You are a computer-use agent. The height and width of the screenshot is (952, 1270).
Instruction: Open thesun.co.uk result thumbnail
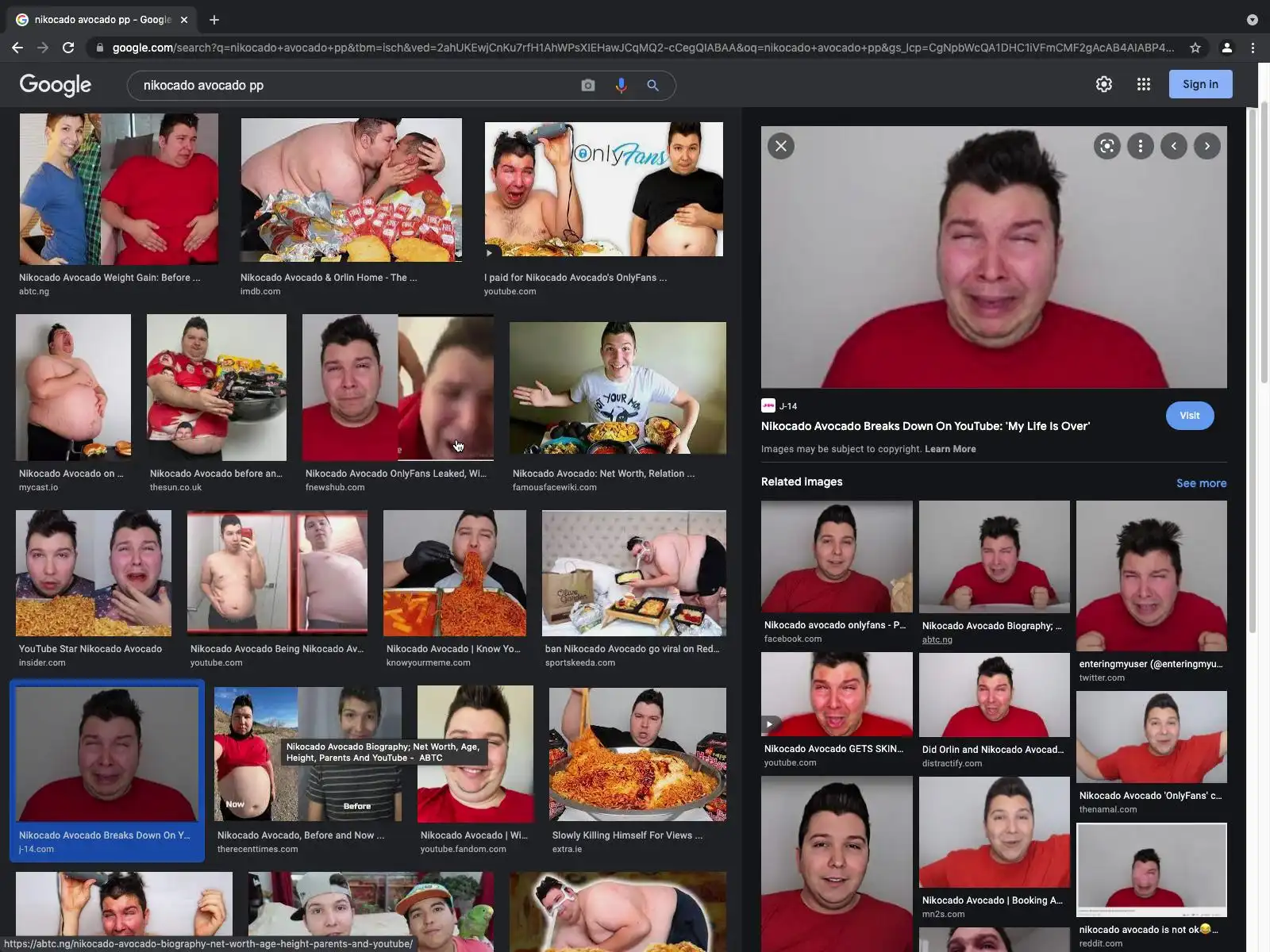coord(217,387)
